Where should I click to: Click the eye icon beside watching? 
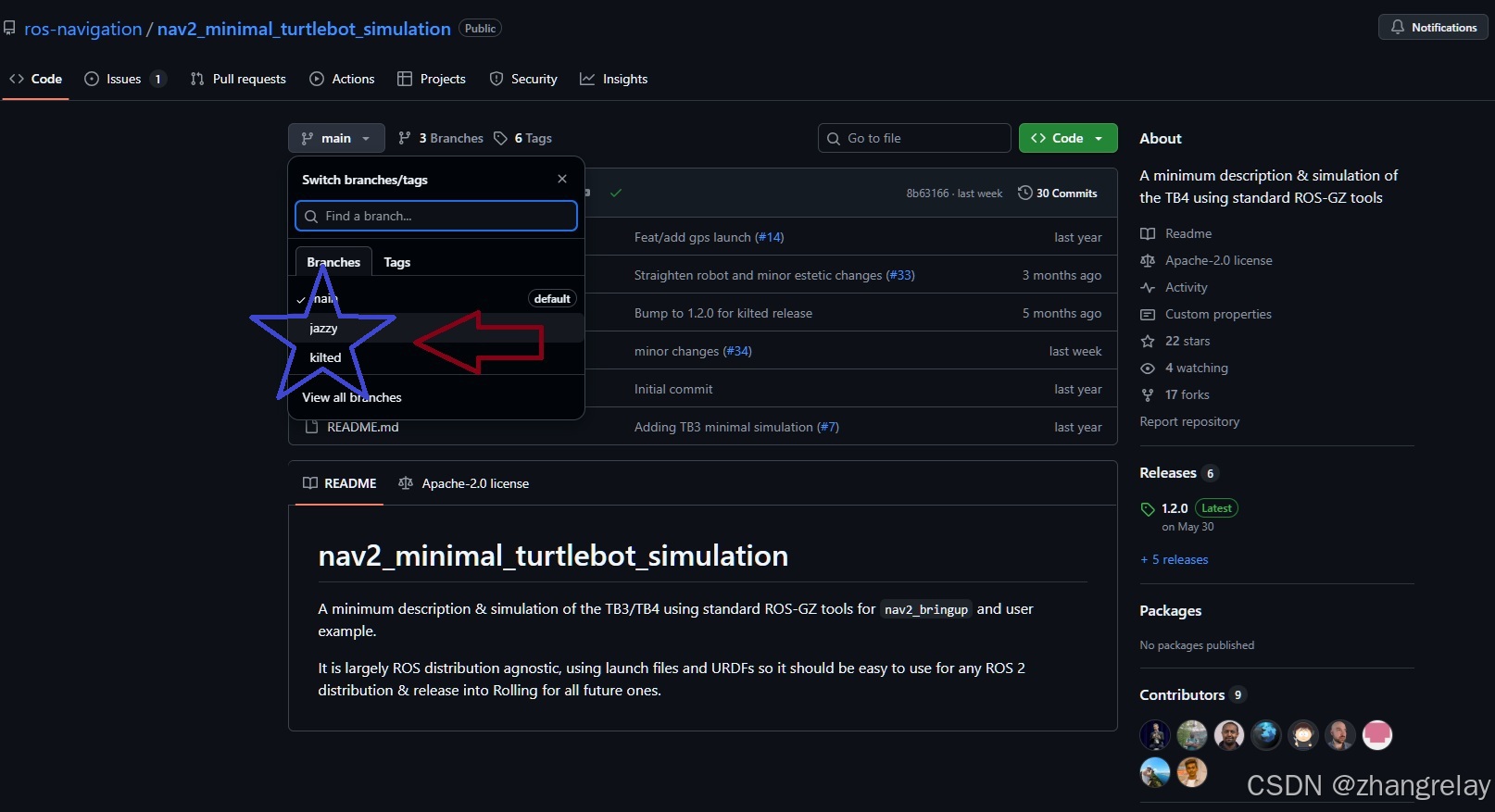point(1148,368)
